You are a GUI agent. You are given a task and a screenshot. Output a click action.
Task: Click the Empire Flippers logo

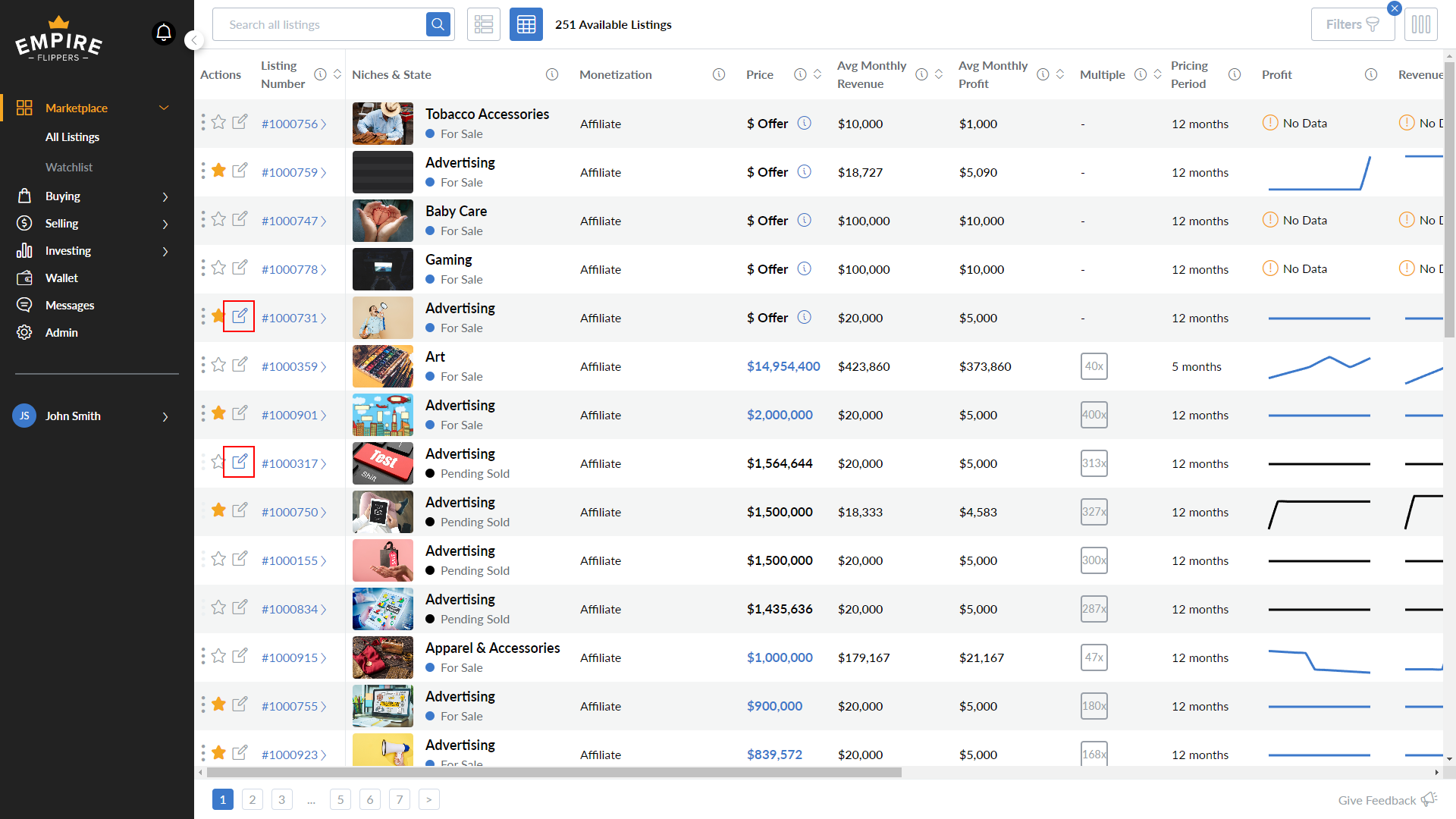59,39
